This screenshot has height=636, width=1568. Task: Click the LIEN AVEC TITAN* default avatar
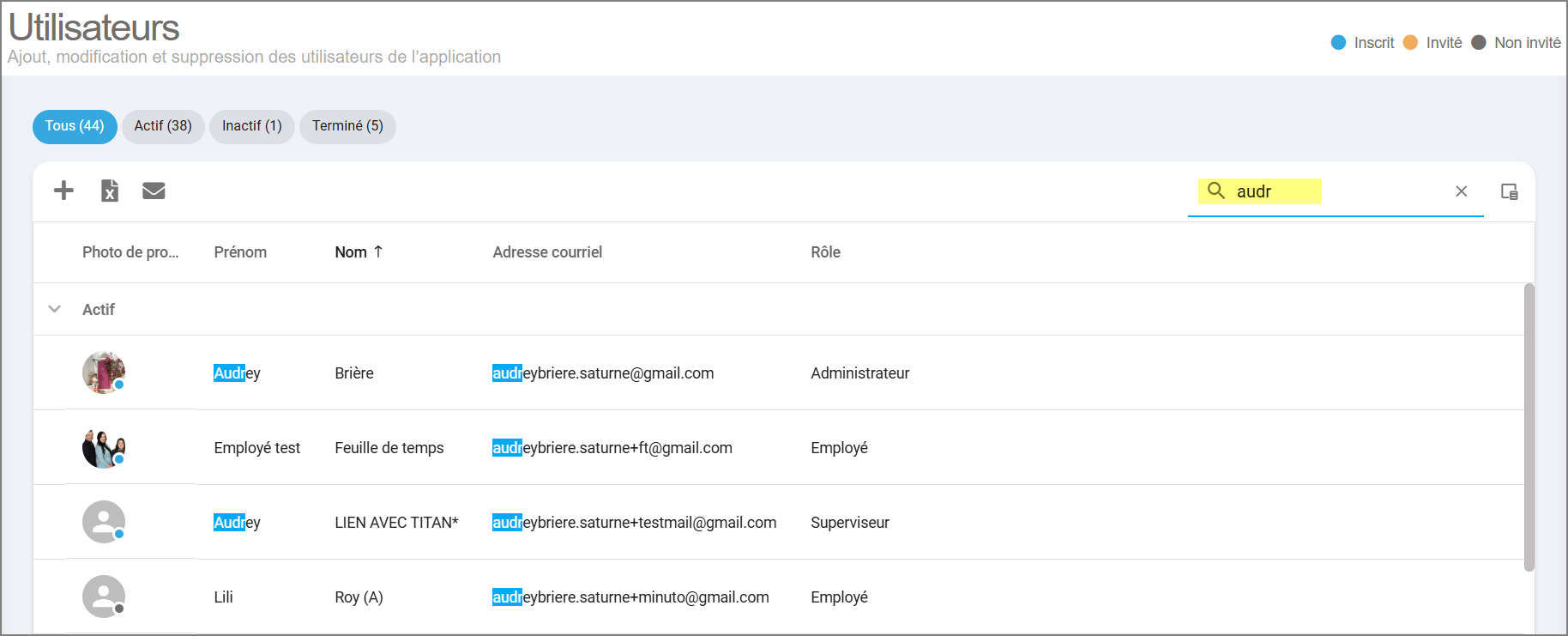click(x=104, y=522)
